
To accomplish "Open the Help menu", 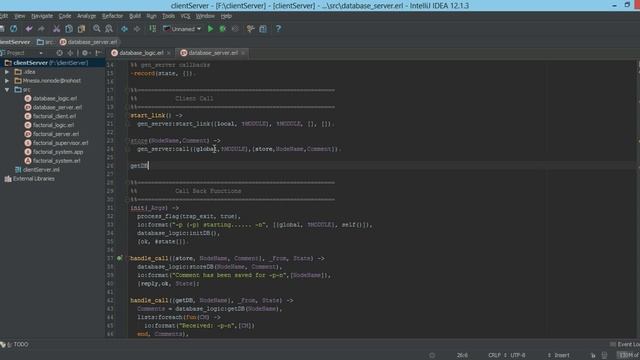I will point(226,16).
